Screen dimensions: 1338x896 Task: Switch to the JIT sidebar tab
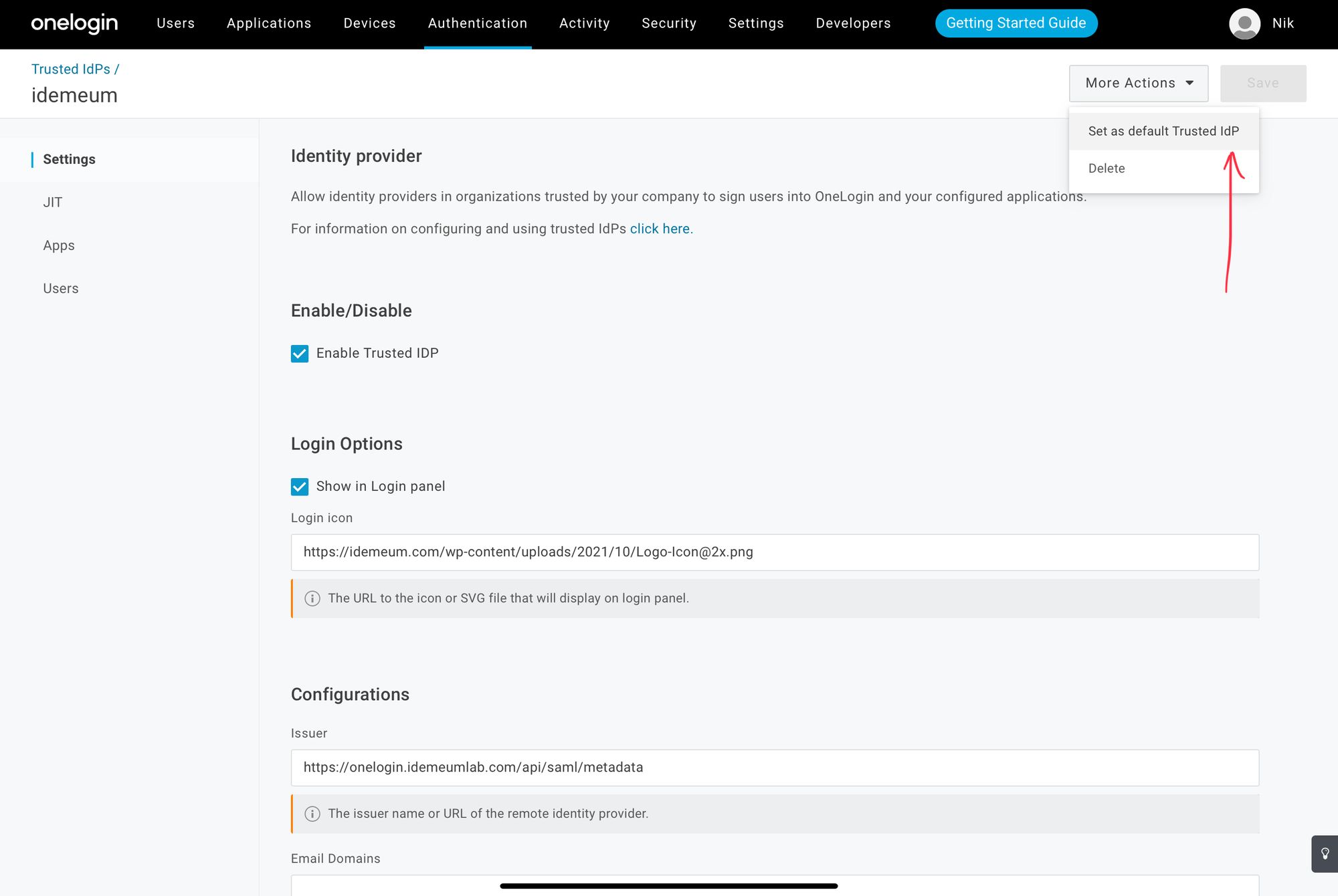pyautogui.click(x=53, y=203)
